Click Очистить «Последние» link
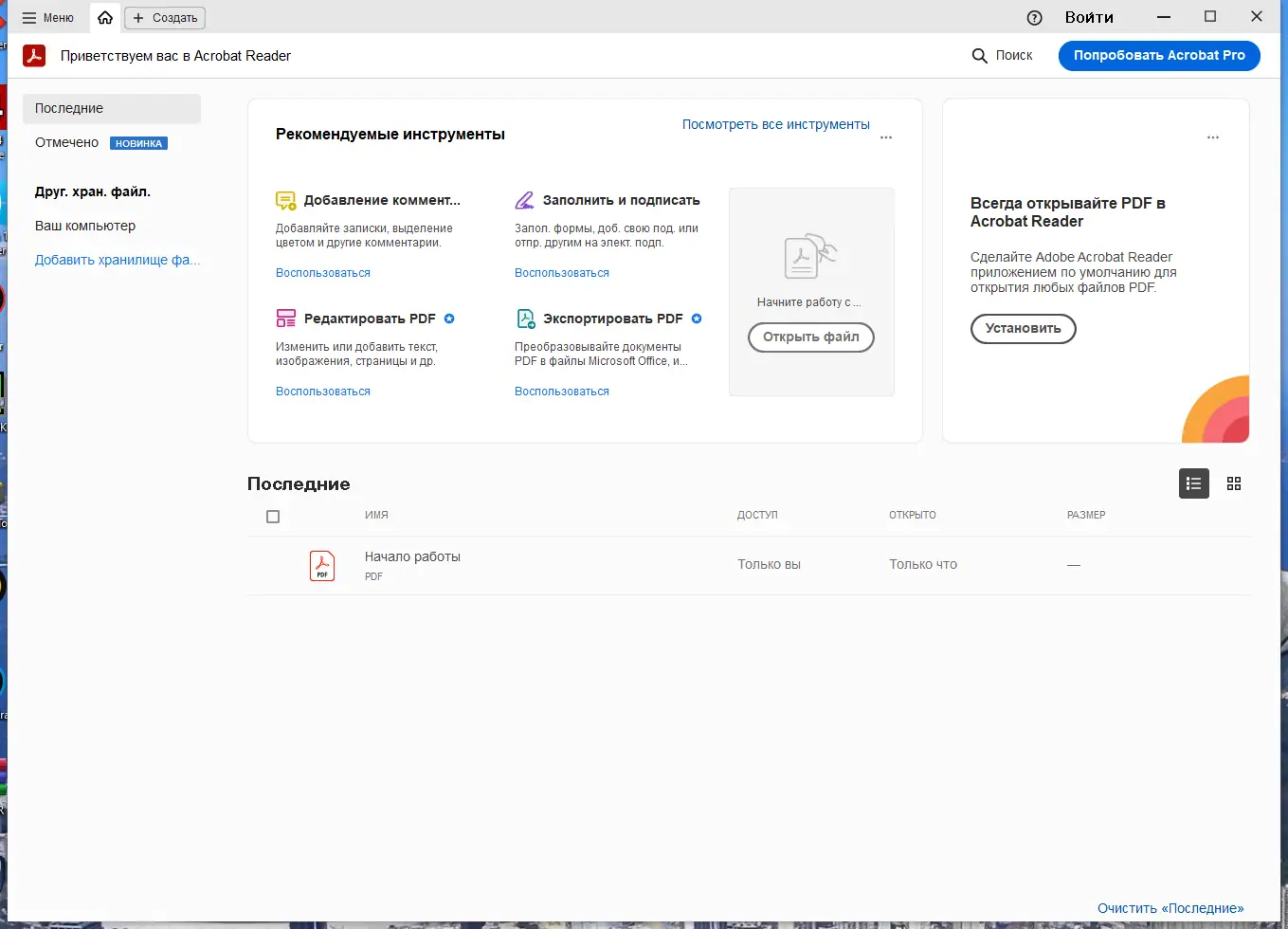This screenshot has width=1288, height=929. tap(1170, 908)
